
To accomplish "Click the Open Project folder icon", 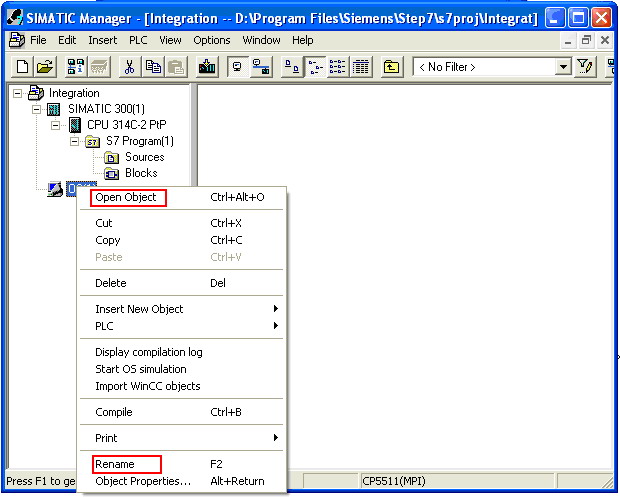I will coord(45,66).
